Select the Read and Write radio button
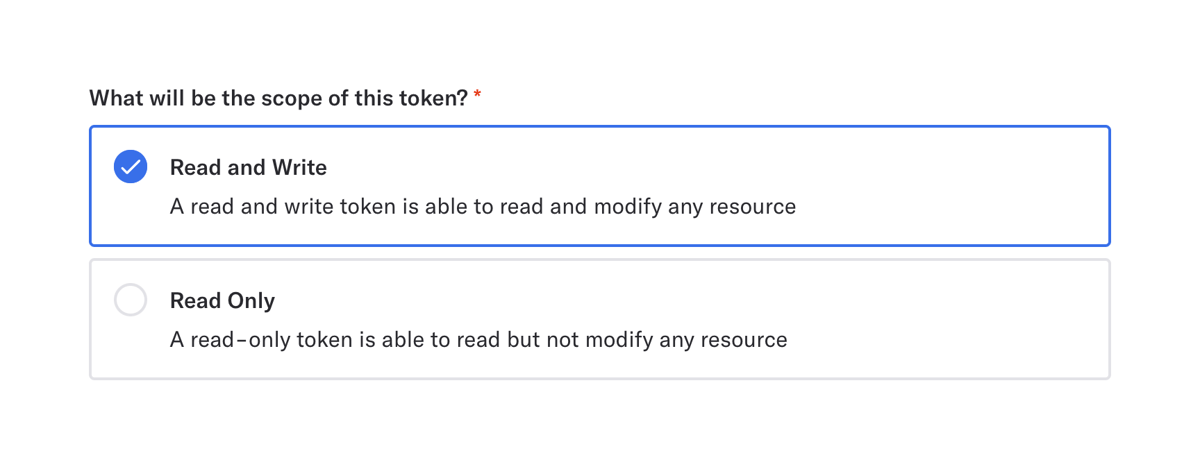The width and height of the screenshot is (1200, 469). pyautogui.click(x=131, y=167)
